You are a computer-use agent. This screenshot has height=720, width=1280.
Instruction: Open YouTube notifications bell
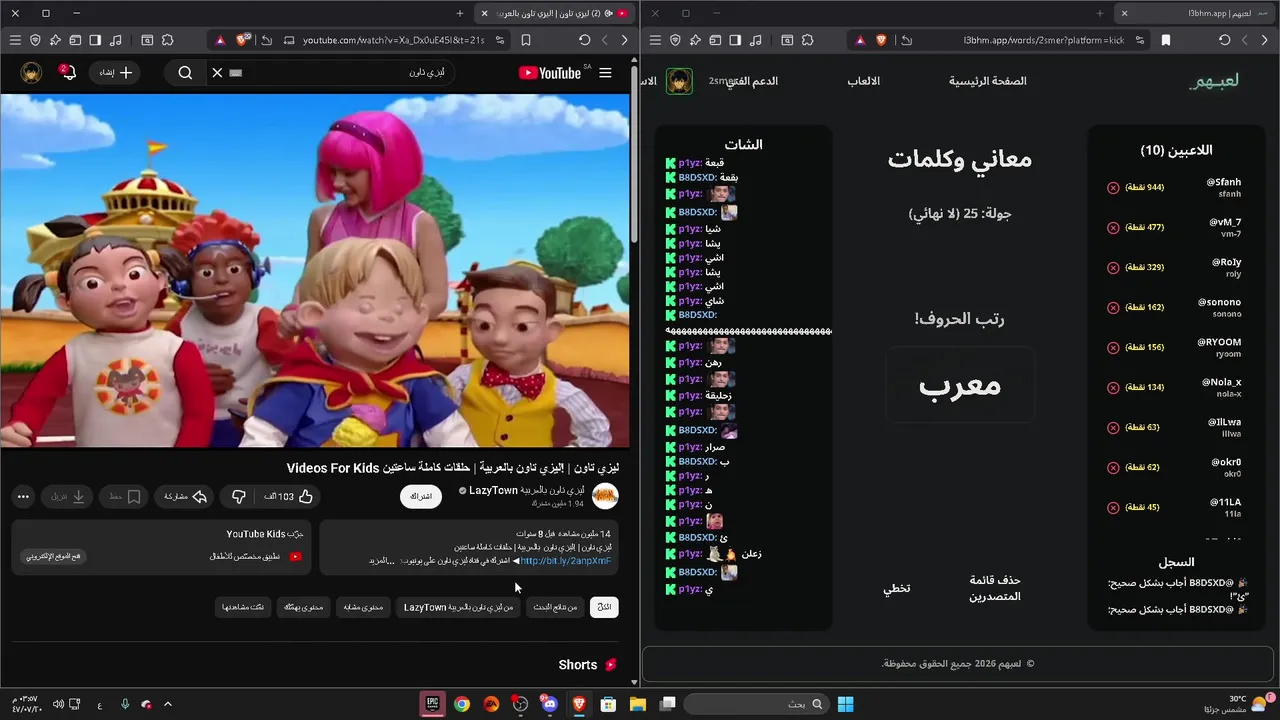pyautogui.click(x=67, y=73)
